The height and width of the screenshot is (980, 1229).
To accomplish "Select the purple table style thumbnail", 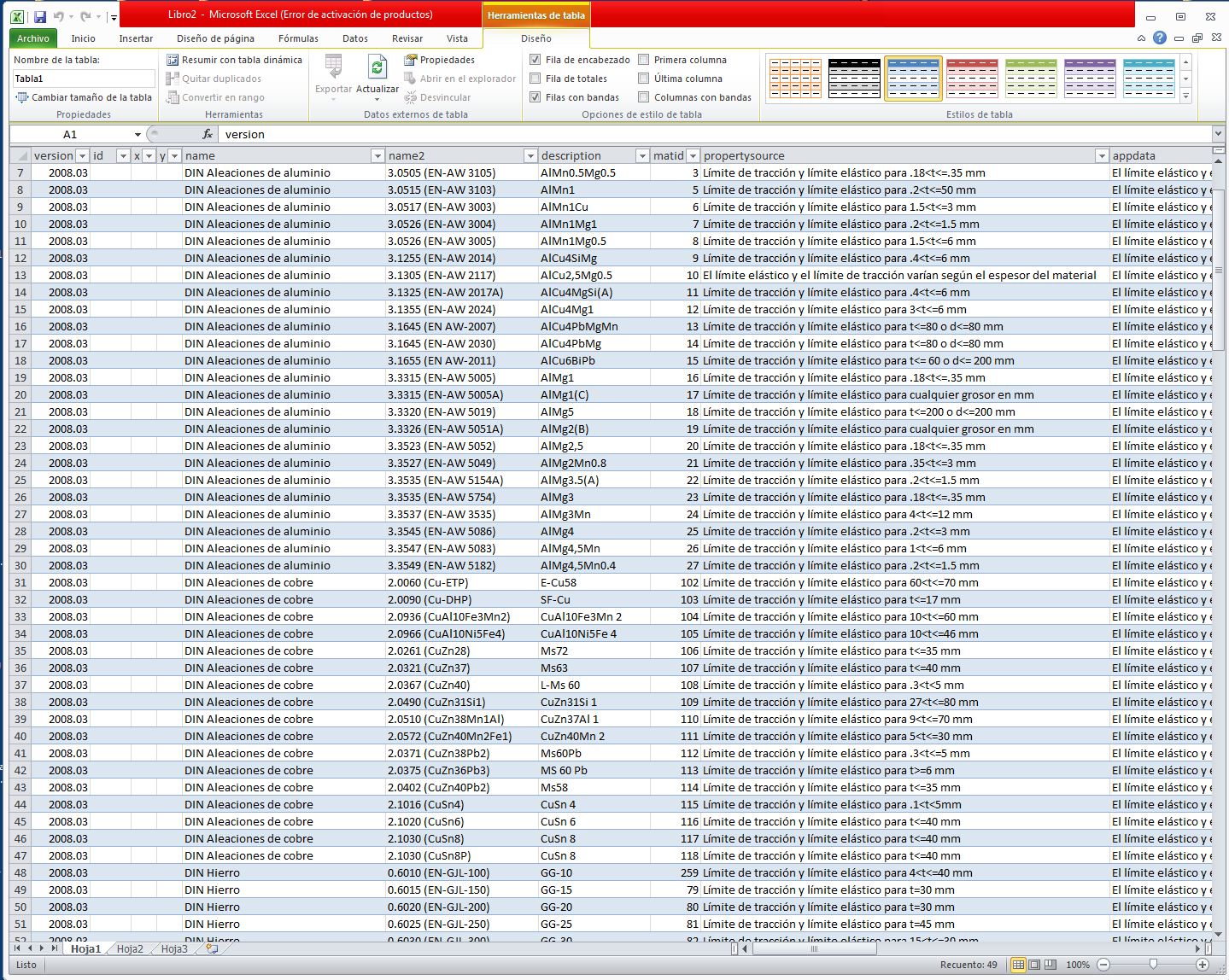I will coord(1090,79).
